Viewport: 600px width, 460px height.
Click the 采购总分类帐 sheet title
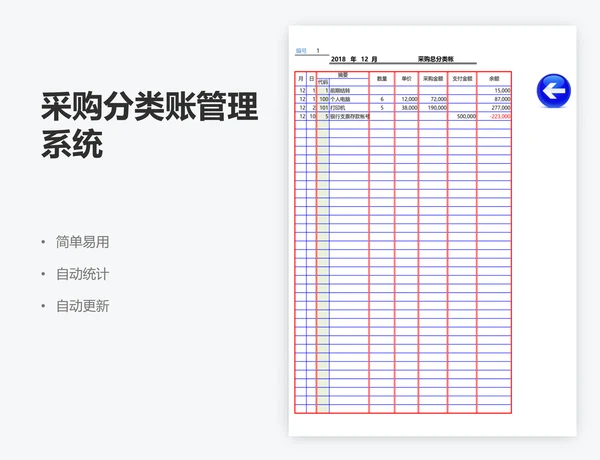[435, 59]
